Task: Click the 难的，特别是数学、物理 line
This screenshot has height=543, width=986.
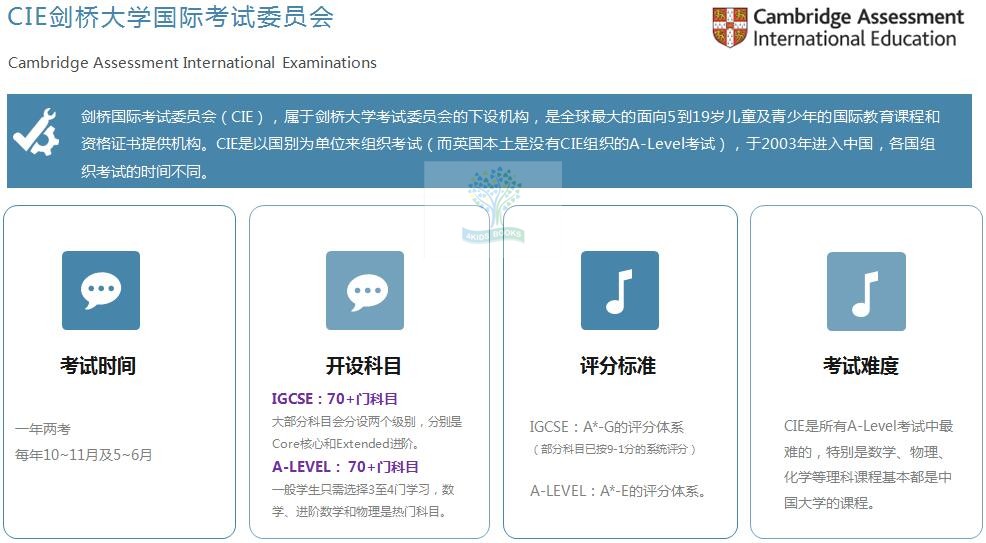Action: coord(864,452)
